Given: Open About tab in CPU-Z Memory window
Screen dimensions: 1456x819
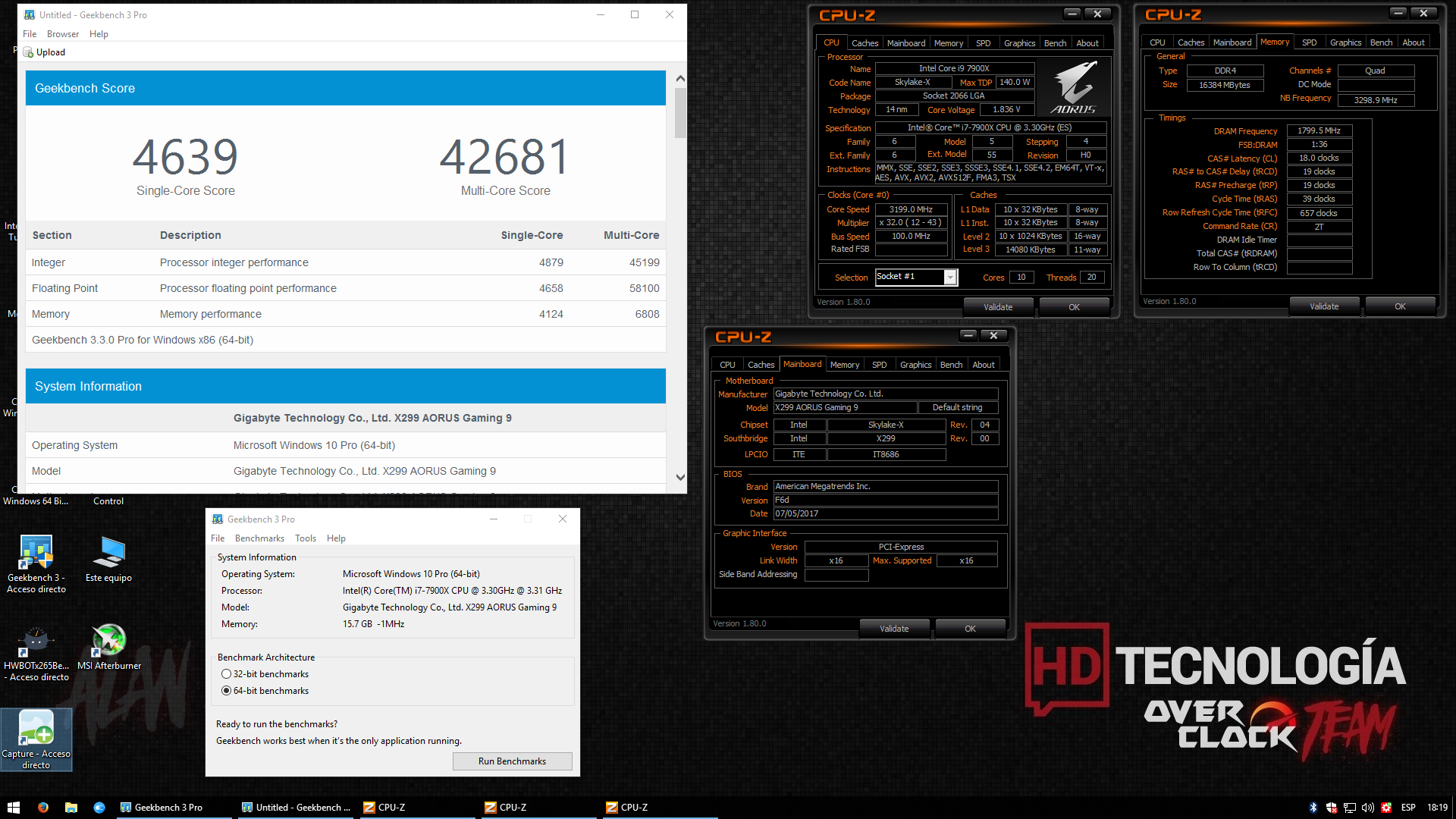Looking at the screenshot, I should [x=1413, y=42].
